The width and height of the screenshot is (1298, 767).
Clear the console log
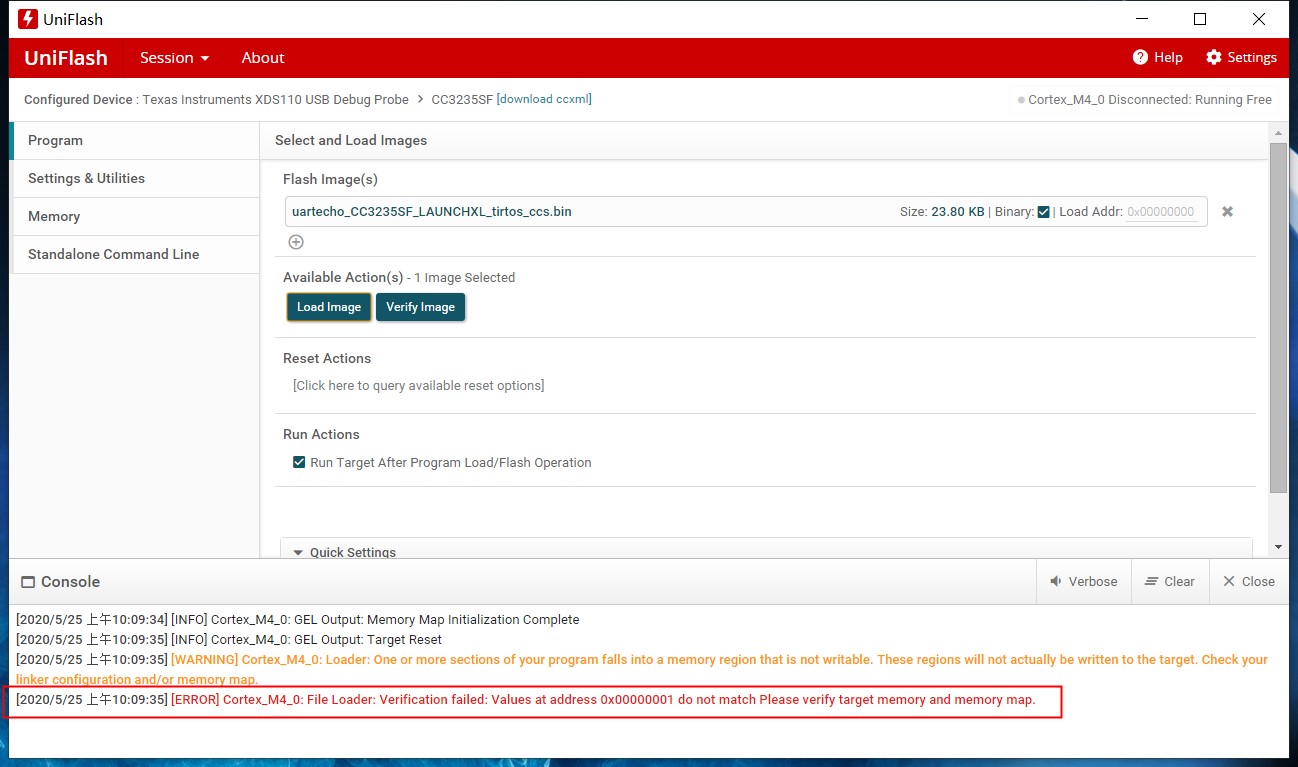point(1170,581)
